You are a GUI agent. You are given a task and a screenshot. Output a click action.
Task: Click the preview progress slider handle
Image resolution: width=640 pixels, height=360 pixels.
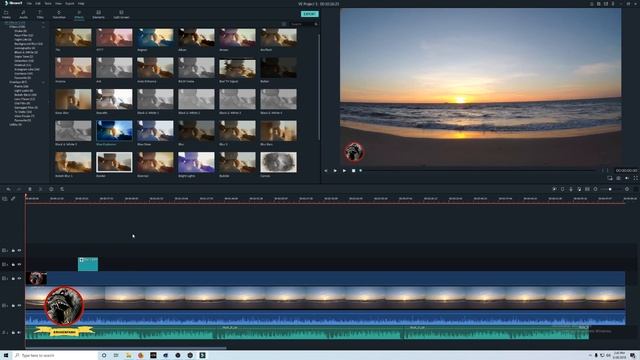click(360, 171)
